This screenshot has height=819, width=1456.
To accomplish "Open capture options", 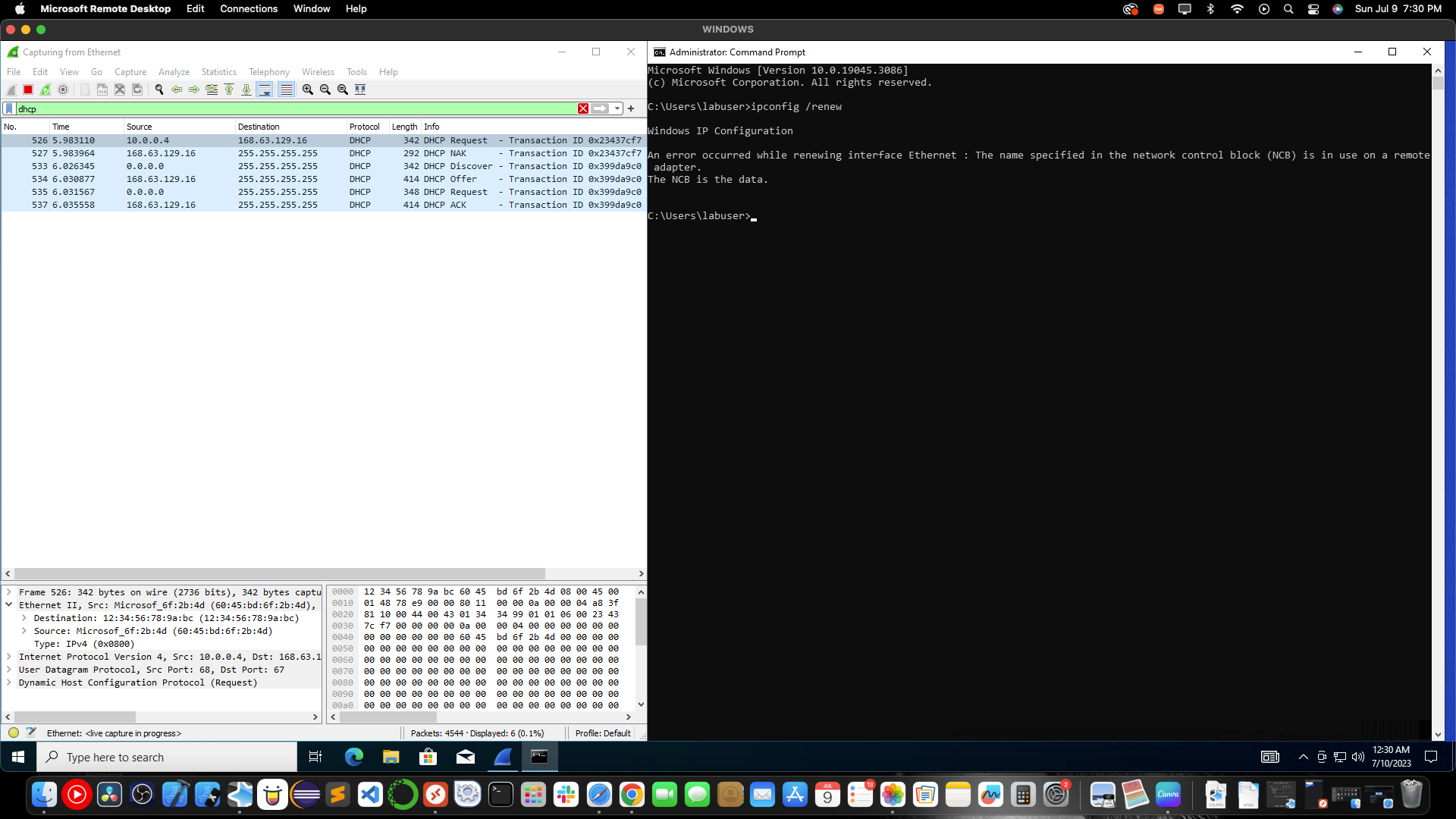I will (64, 89).
